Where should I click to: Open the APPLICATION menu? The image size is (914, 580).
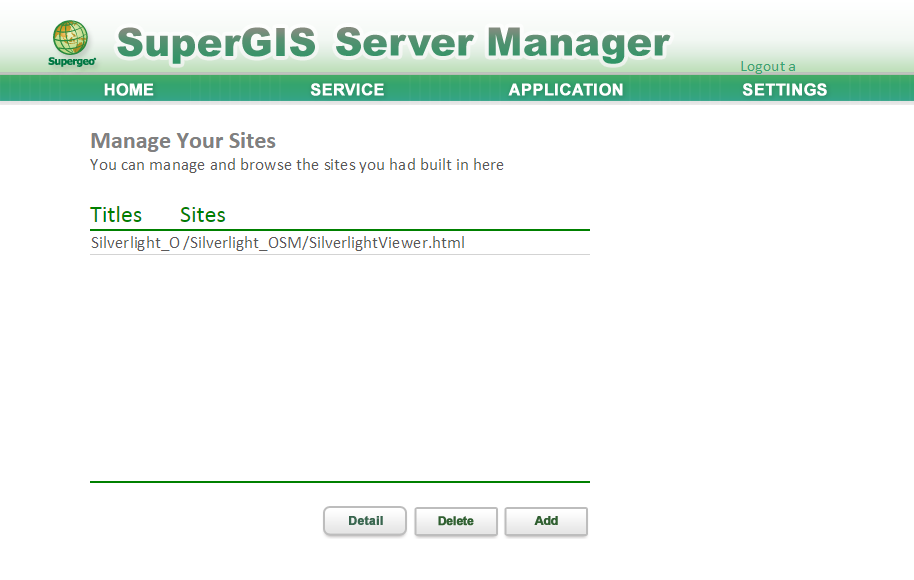pyautogui.click(x=565, y=90)
